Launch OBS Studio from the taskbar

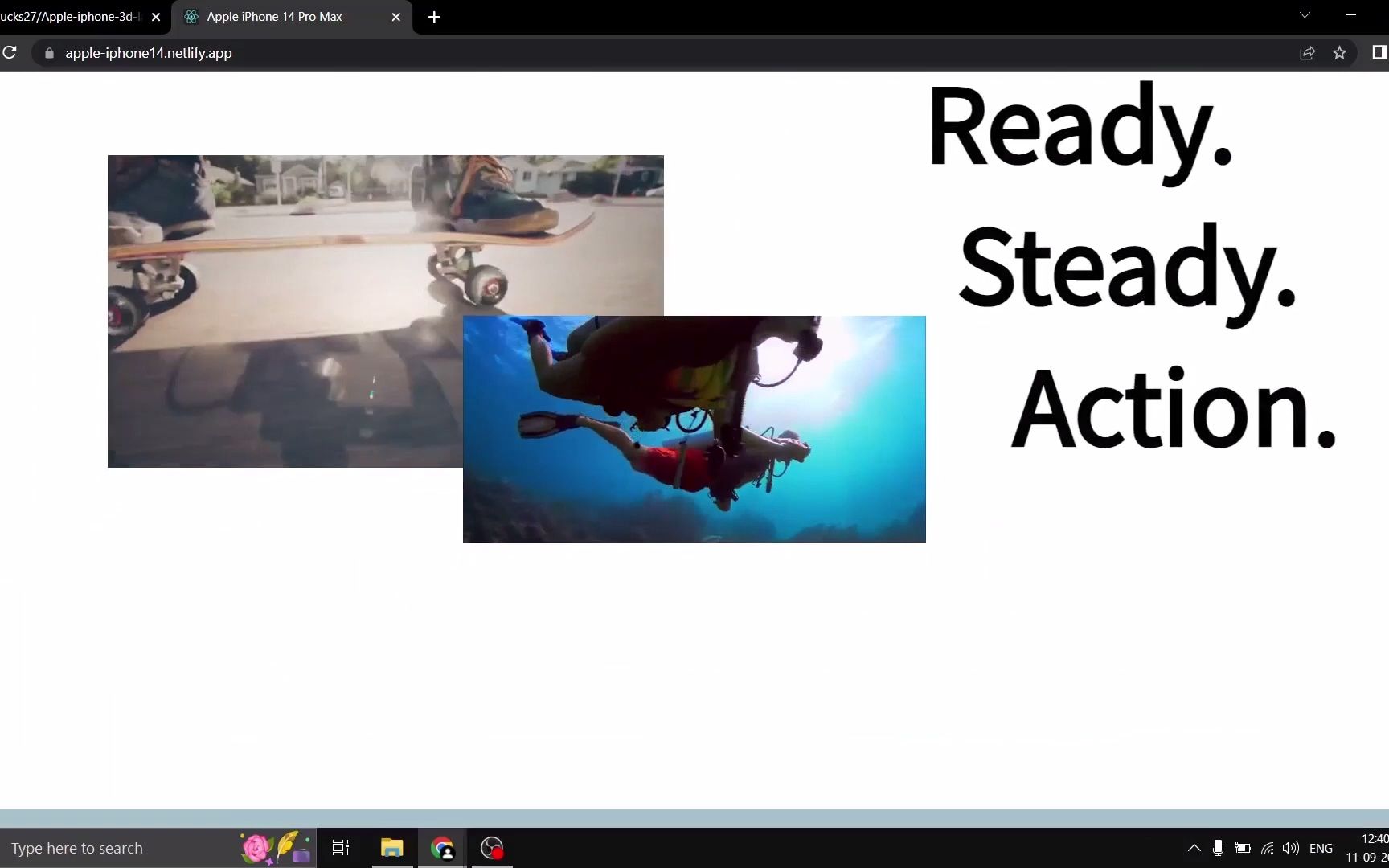[492, 847]
